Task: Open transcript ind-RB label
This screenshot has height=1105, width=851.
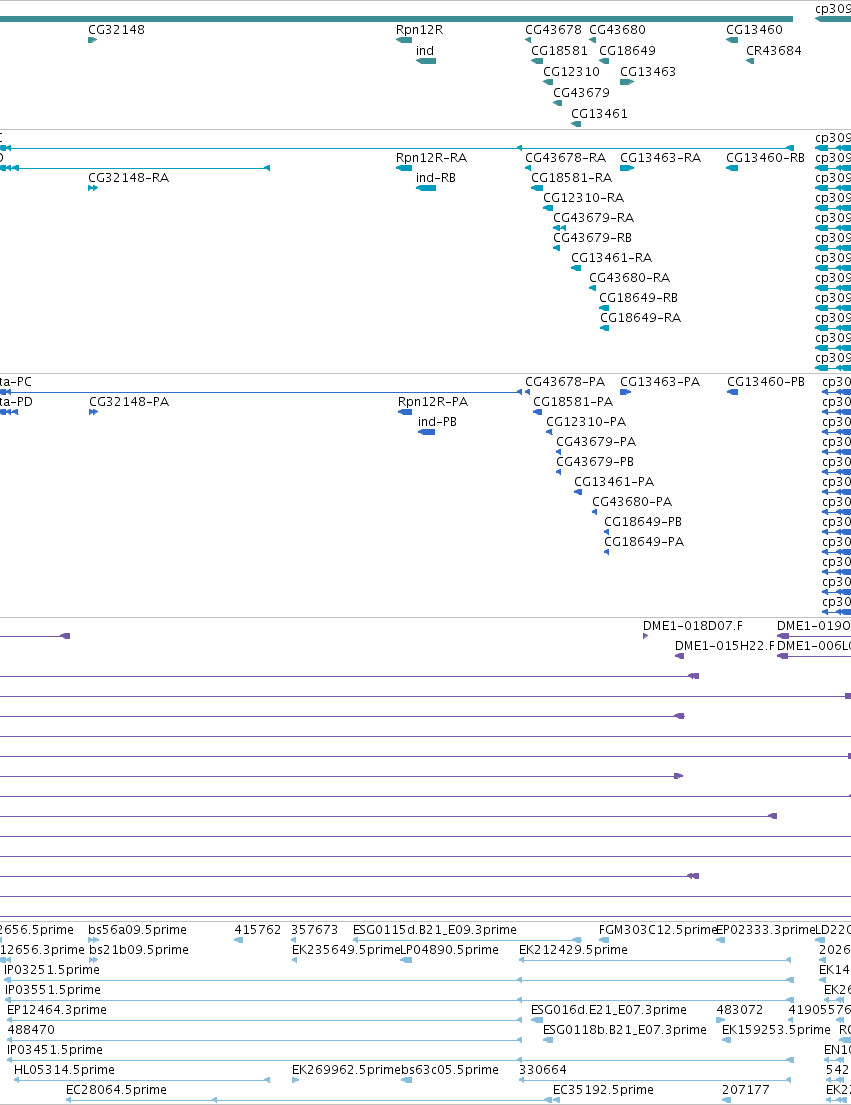Action: point(435,178)
